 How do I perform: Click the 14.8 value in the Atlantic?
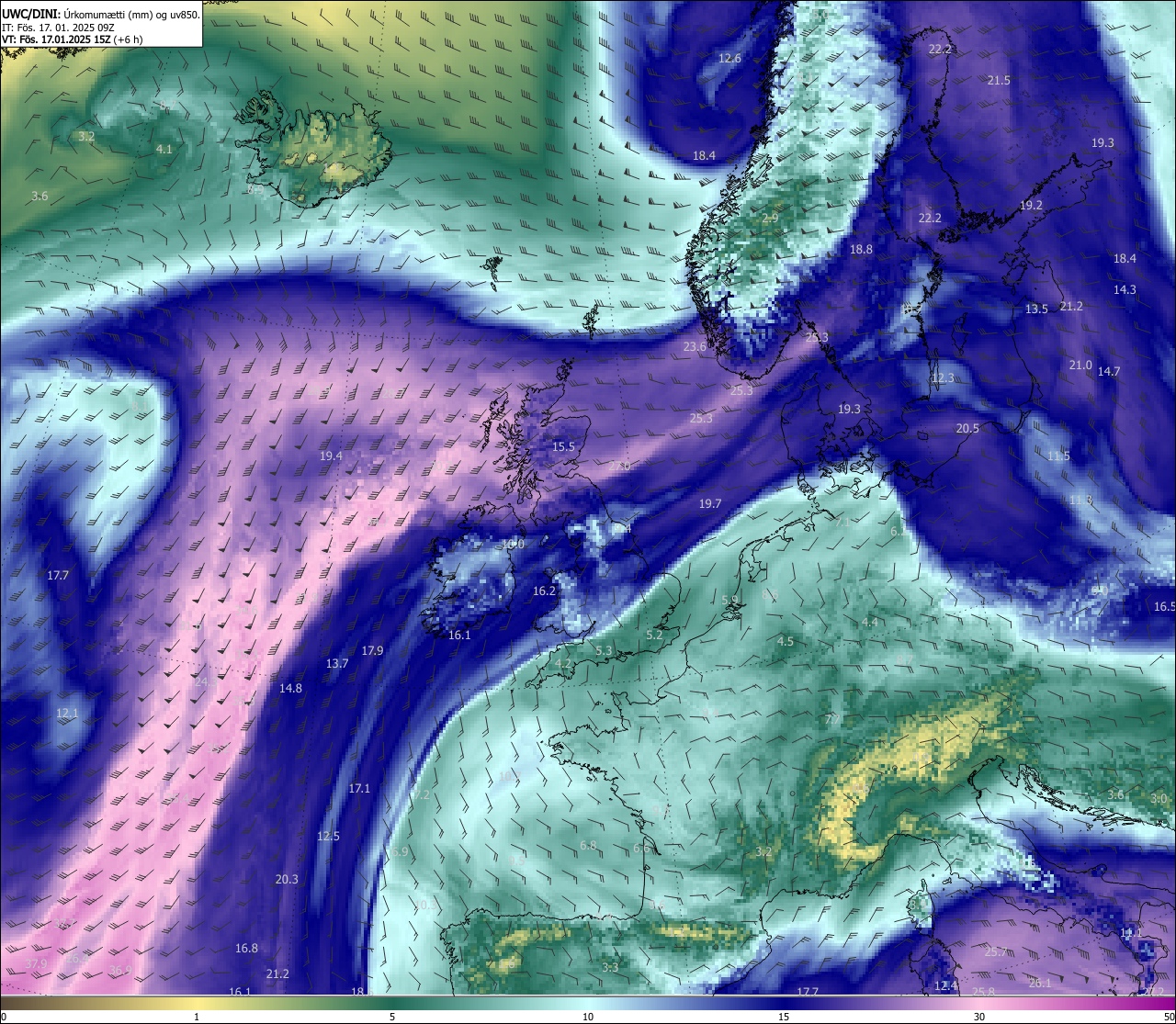tap(290, 688)
